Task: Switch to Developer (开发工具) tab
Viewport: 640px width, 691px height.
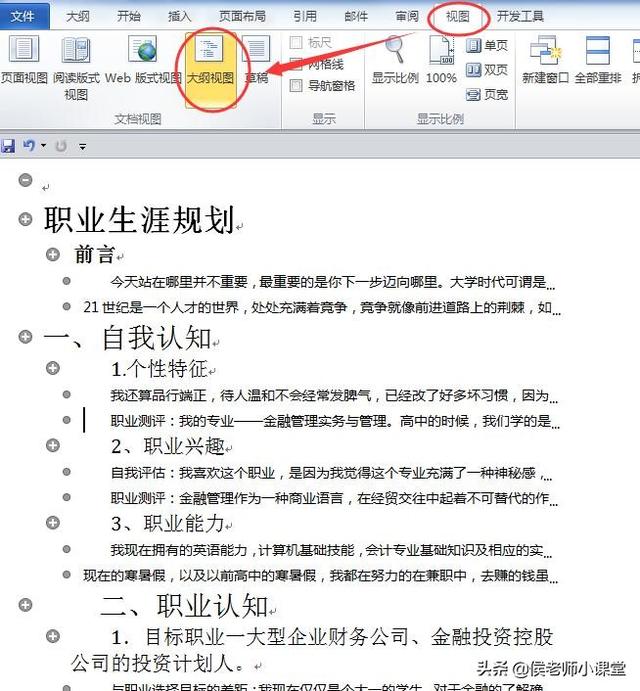Action: click(520, 16)
